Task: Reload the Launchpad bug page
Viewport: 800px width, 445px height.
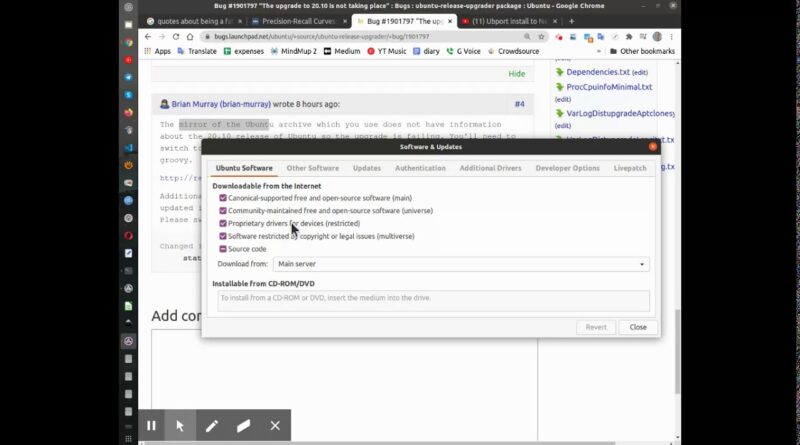Action: tap(176, 37)
